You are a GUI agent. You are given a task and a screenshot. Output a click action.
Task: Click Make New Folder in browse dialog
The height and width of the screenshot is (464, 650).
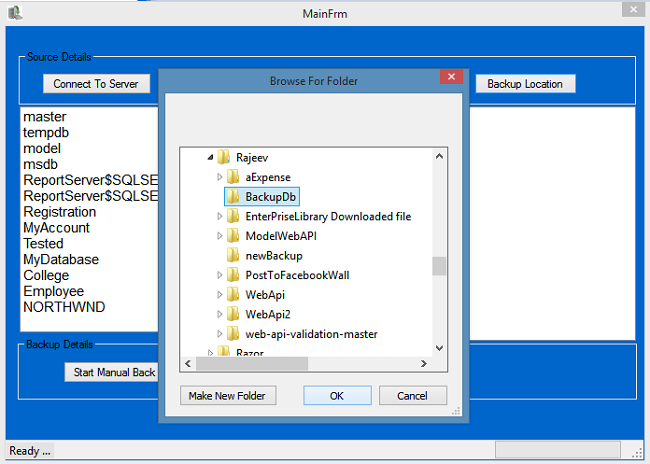tap(228, 396)
